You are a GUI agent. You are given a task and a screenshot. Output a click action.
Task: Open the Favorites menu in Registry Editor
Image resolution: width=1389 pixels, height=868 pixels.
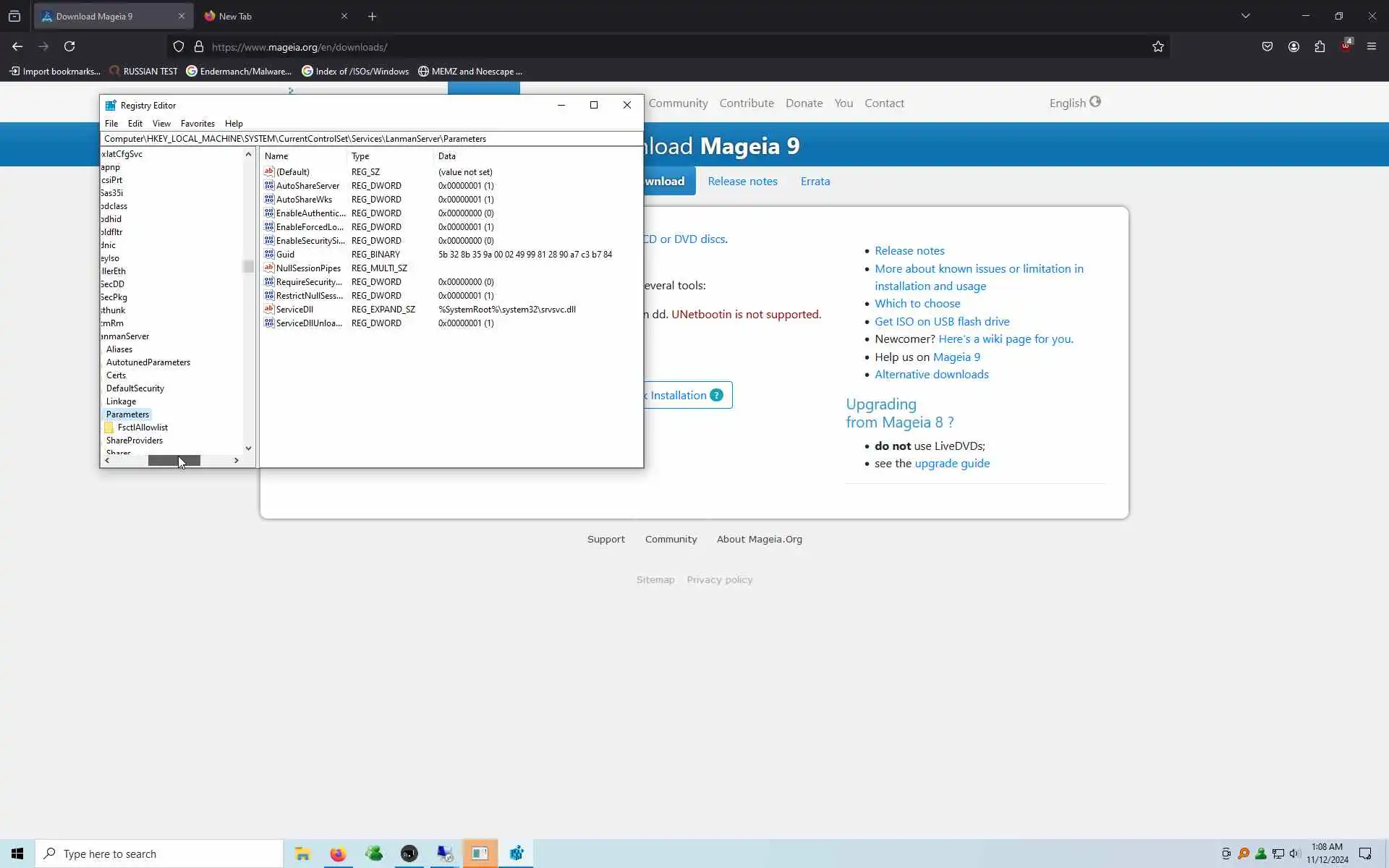tap(197, 124)
